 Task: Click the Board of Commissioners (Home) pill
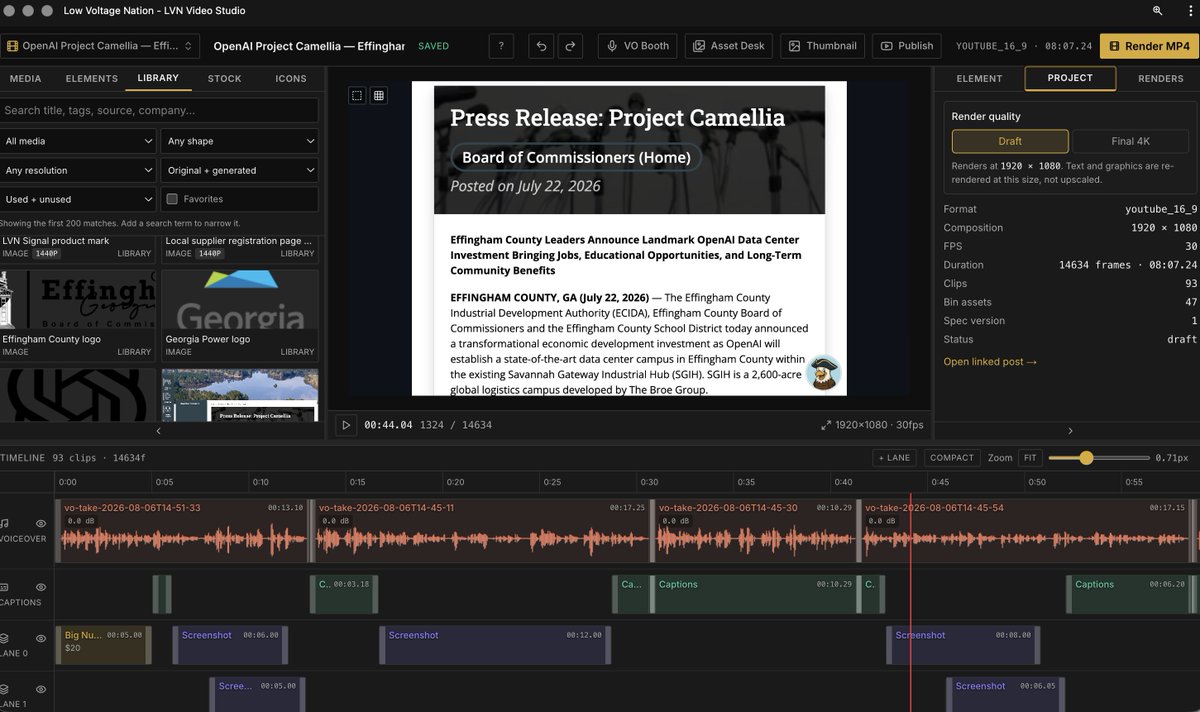[x=576, y=157]
